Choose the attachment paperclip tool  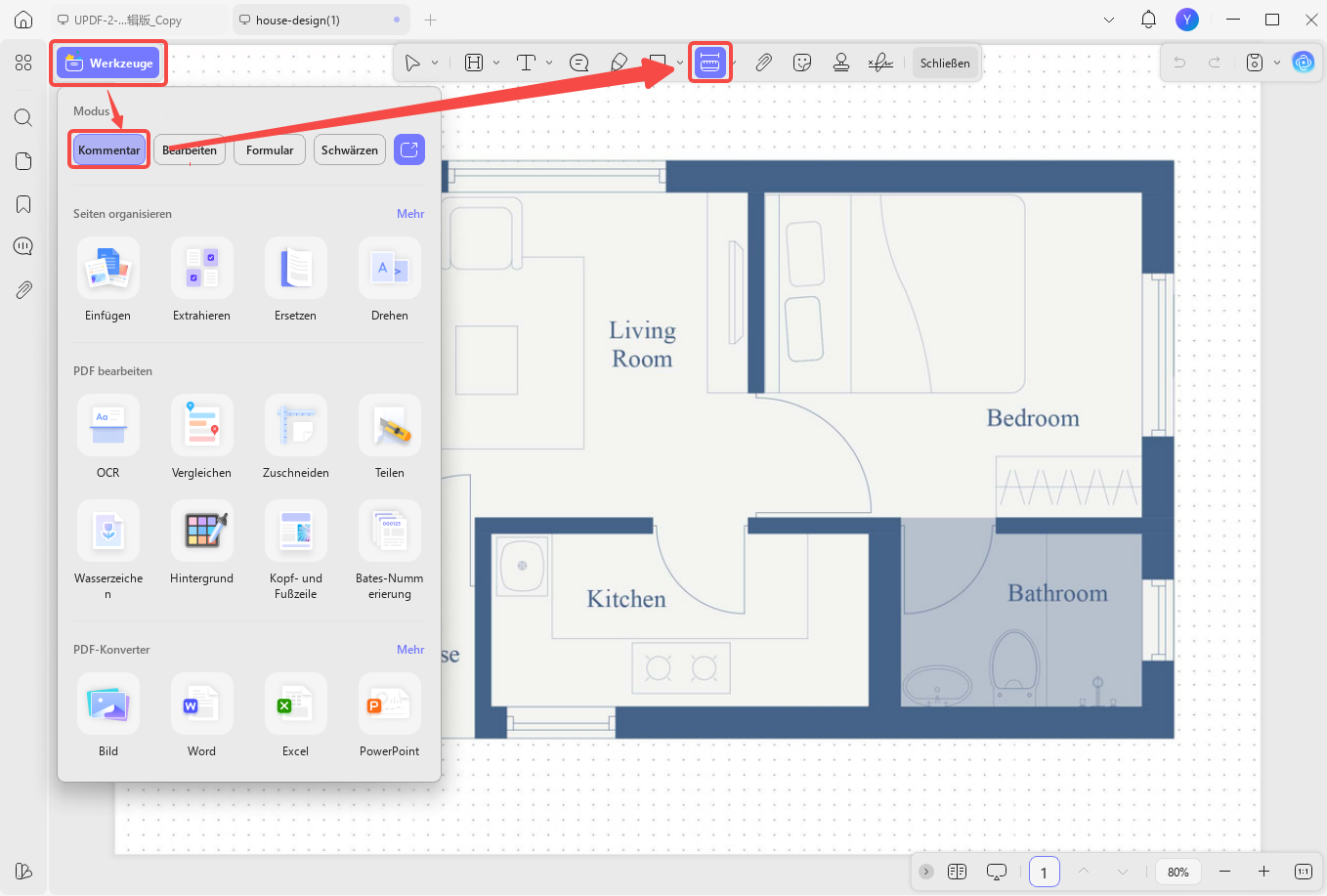tap(763, 63)
